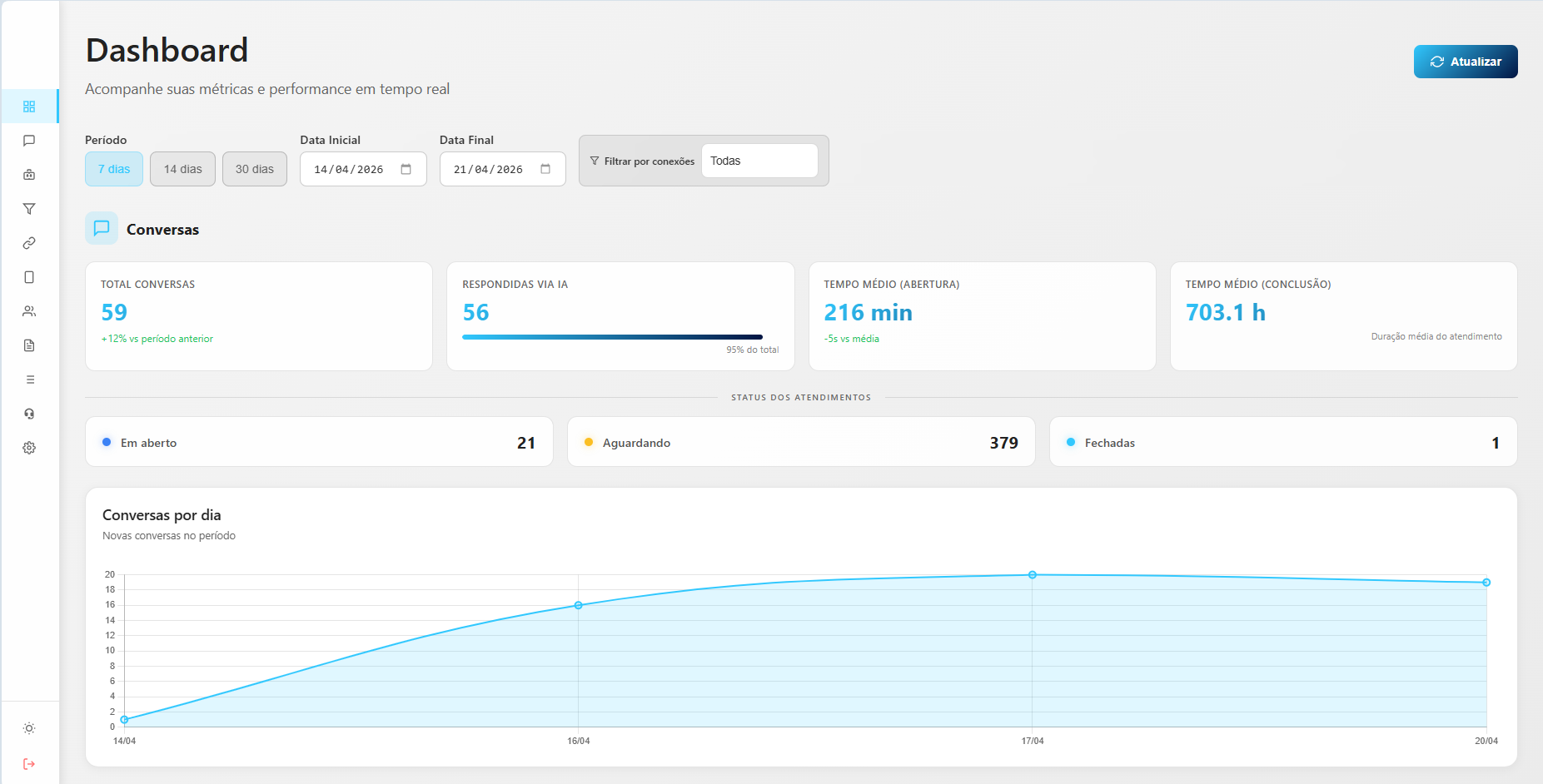
Task: Click the Conversas section chat icon
Action: pos(102,228)
